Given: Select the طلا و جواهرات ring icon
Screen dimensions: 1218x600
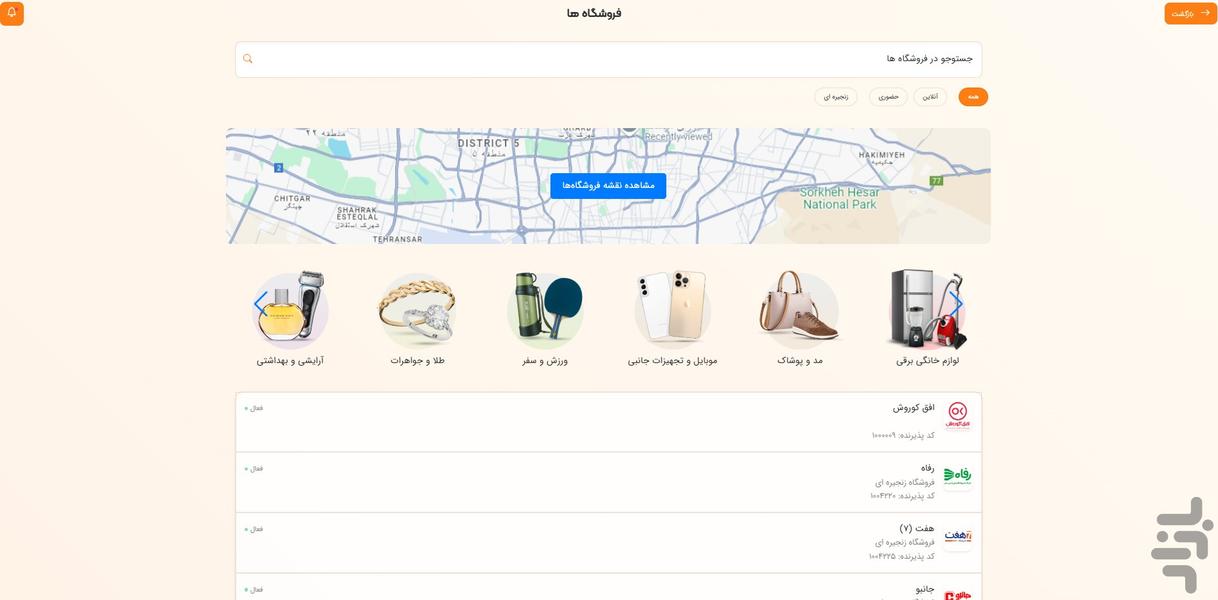Looking at the screenshot, I should pyautogui.click(x=417, y=309).
